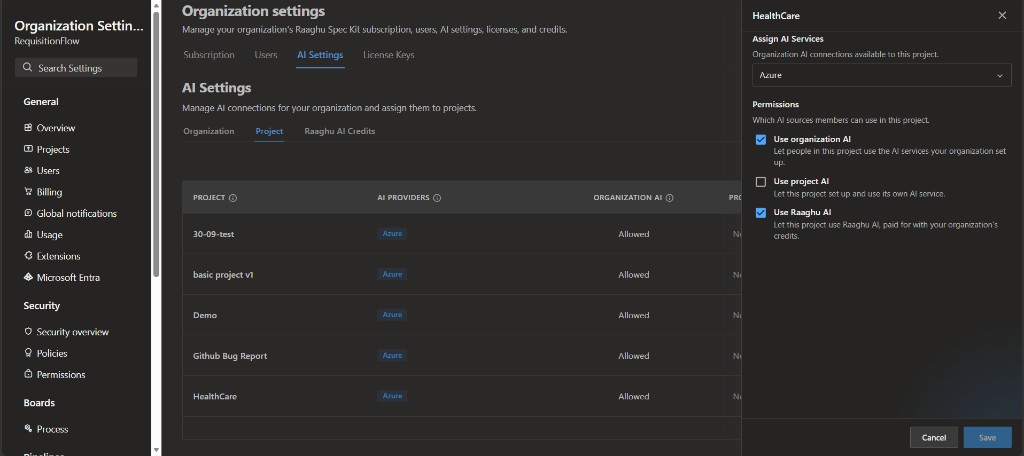Click Allowed in basic project v1 row

(x=633, y=275)
